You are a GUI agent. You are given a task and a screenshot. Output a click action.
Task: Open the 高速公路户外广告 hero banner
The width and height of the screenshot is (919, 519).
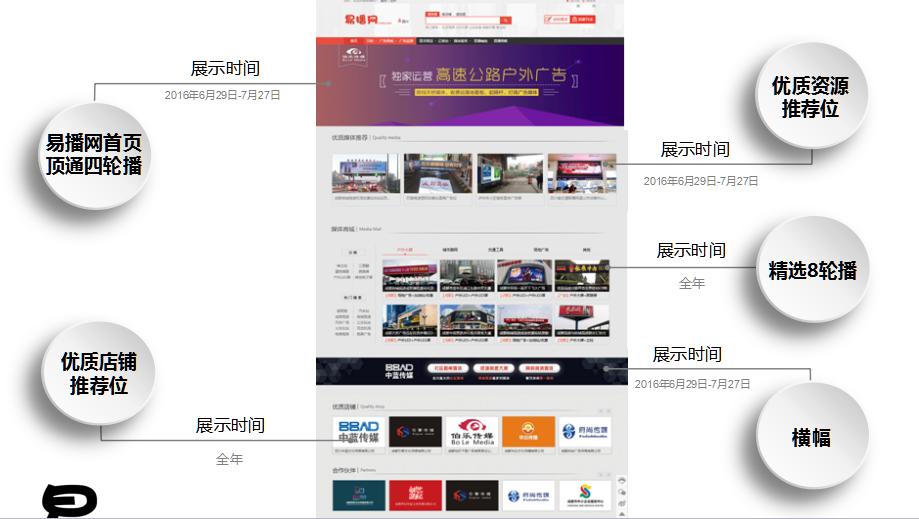[x=470, y=86]
